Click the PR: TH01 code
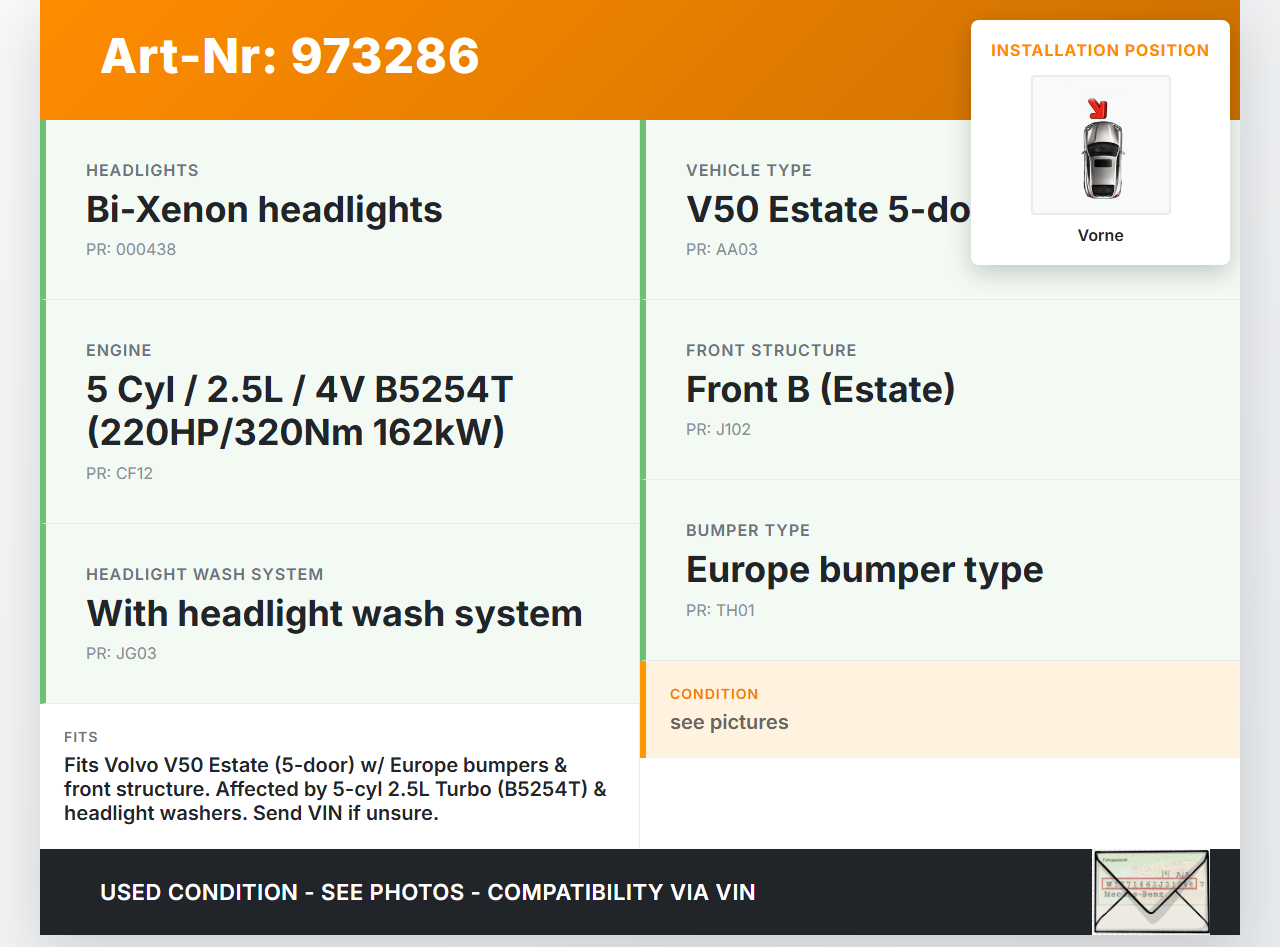1280x947 pixels. [x=720, y=610]
